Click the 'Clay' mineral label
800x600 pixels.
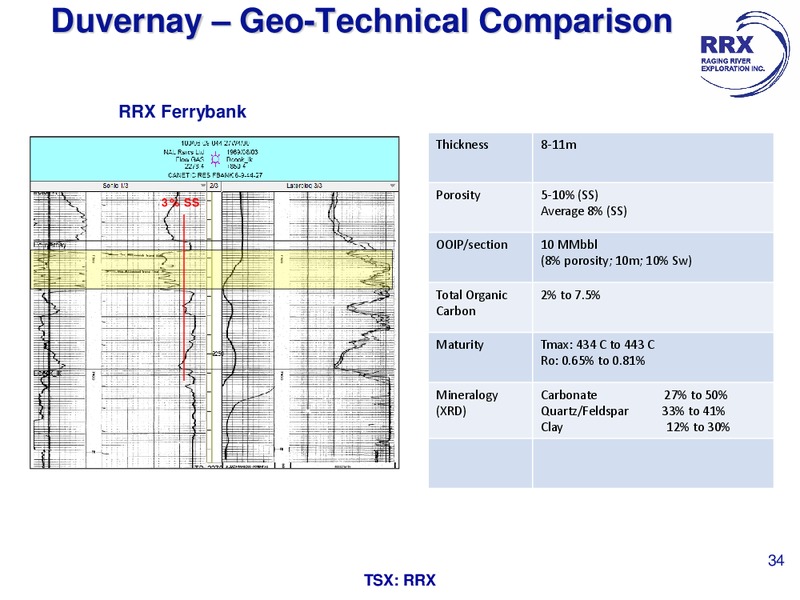[552, 427]
